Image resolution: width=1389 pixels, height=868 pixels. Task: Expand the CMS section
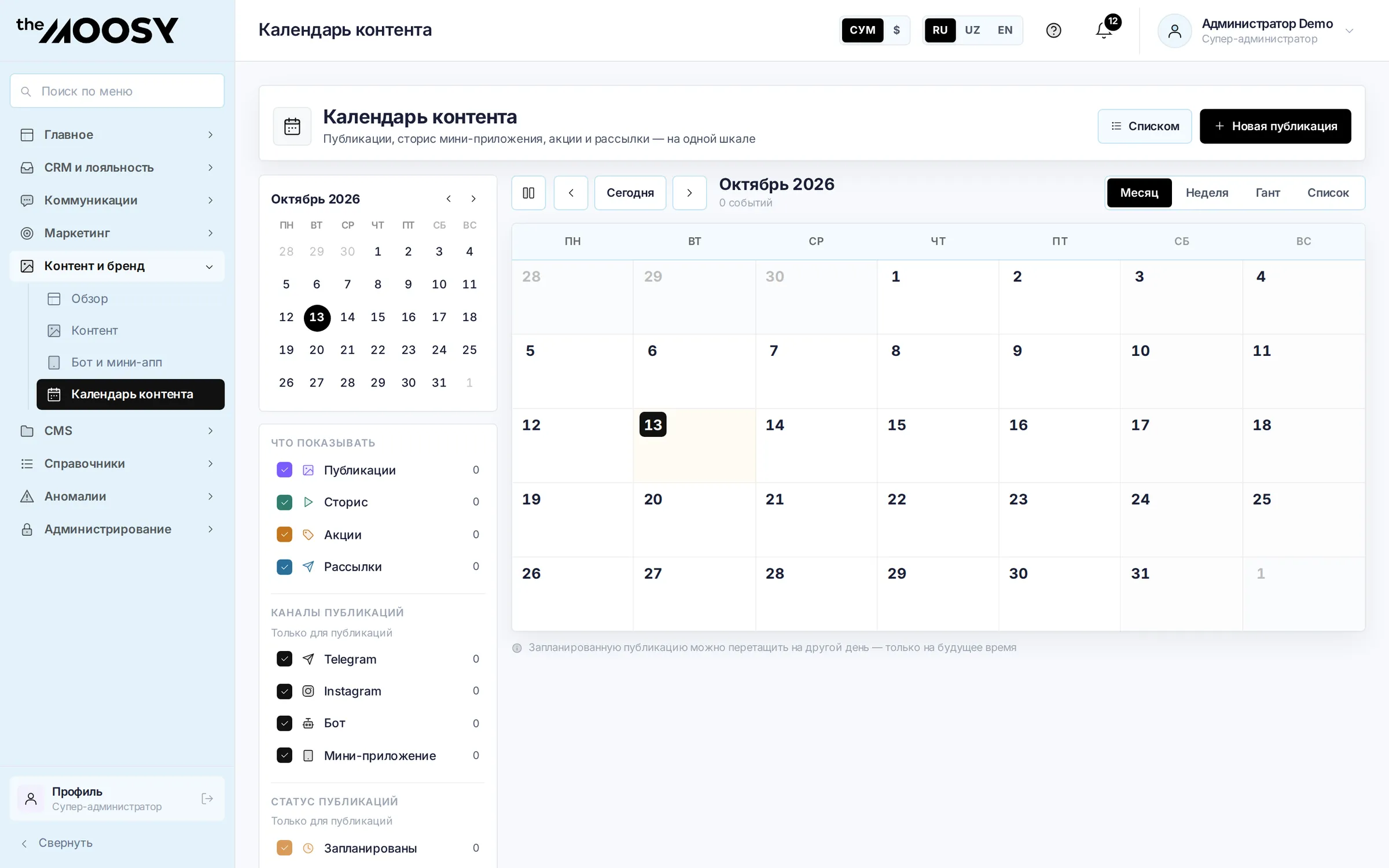117,431
